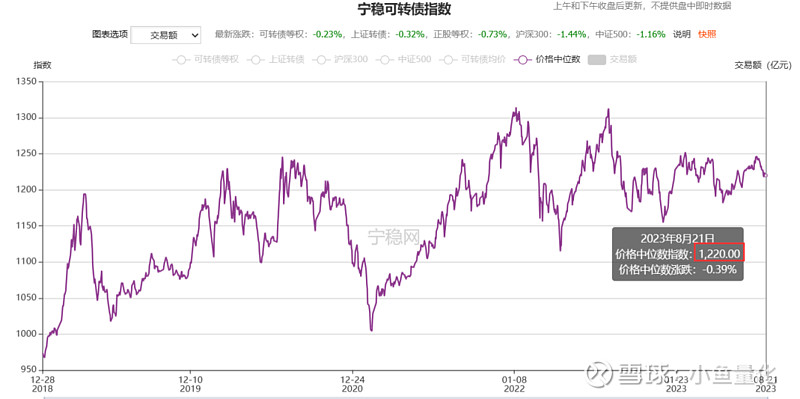Viewport: 800px width, 399px height.
Task: Click the gray 交易额 legend rectangle
Action: tap(597, 60)
